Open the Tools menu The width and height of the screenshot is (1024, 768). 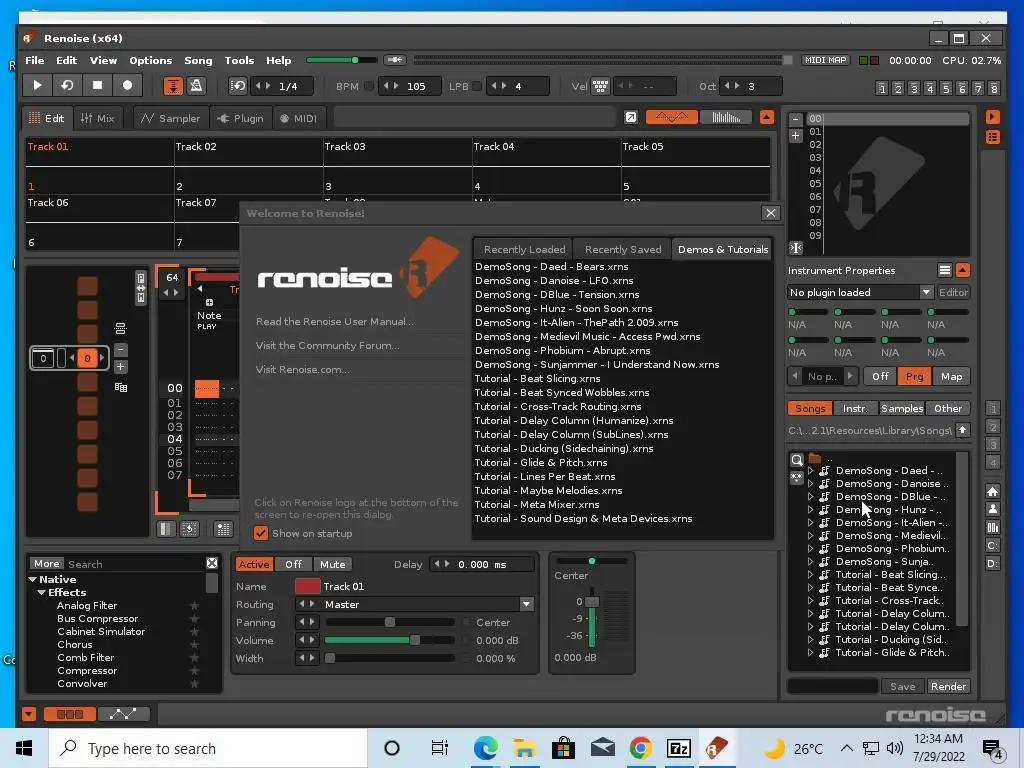239,60
